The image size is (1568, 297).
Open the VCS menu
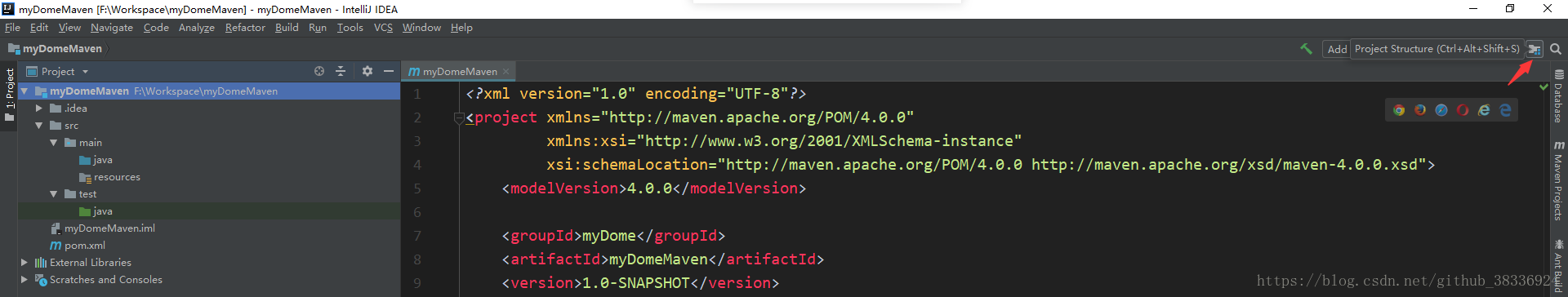(383, 28)
